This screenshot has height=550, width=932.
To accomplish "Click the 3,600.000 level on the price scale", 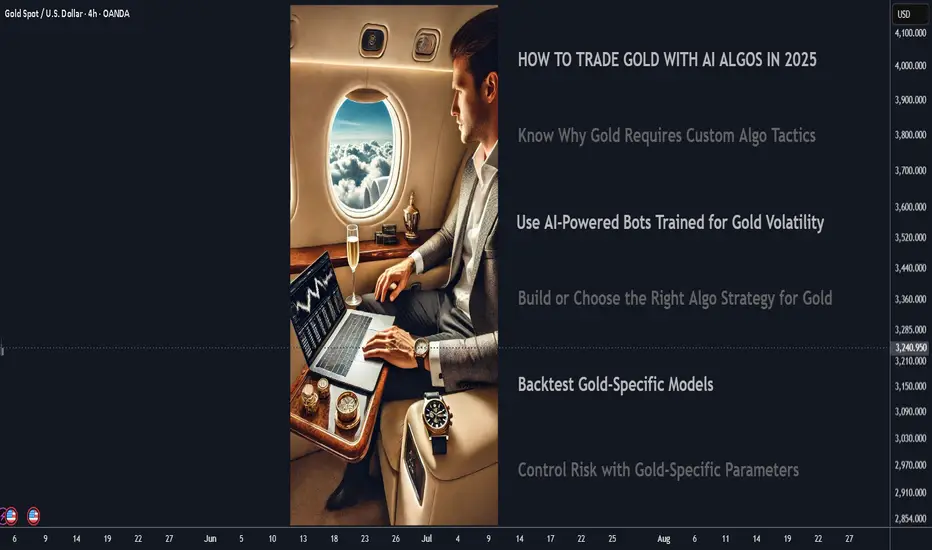I will pos(910,207).
